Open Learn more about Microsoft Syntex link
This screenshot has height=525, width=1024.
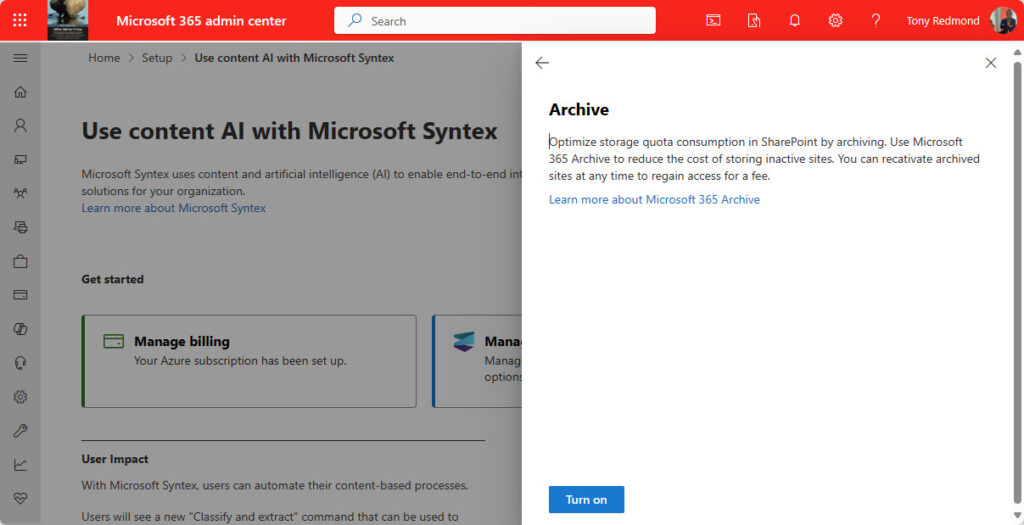(174, 208)
